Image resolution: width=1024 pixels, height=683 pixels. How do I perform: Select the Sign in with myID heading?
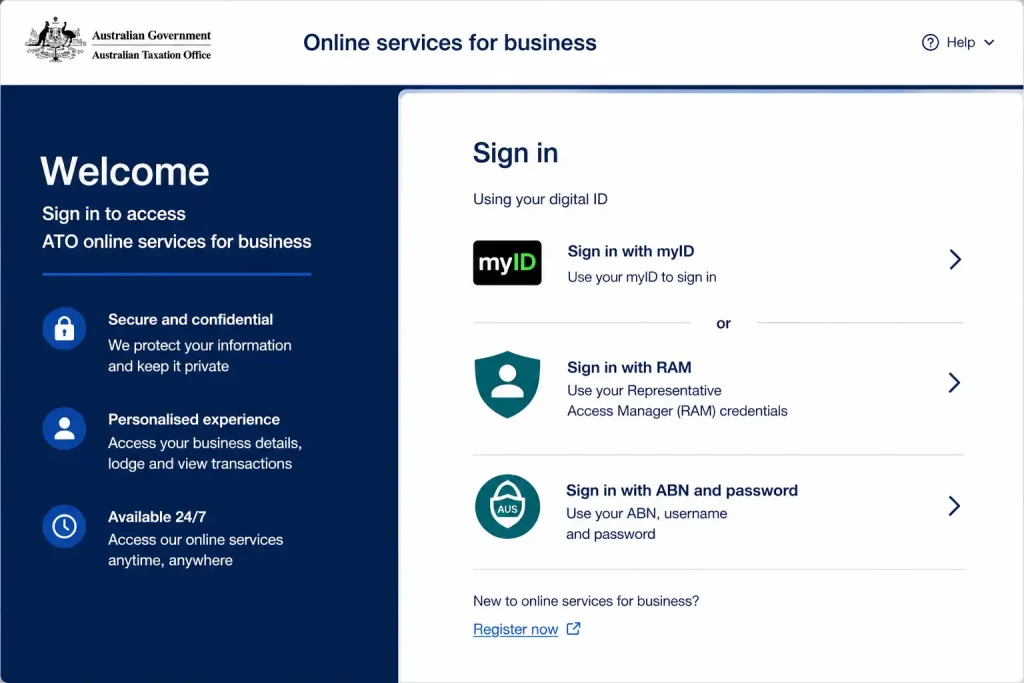coord(630,251)
